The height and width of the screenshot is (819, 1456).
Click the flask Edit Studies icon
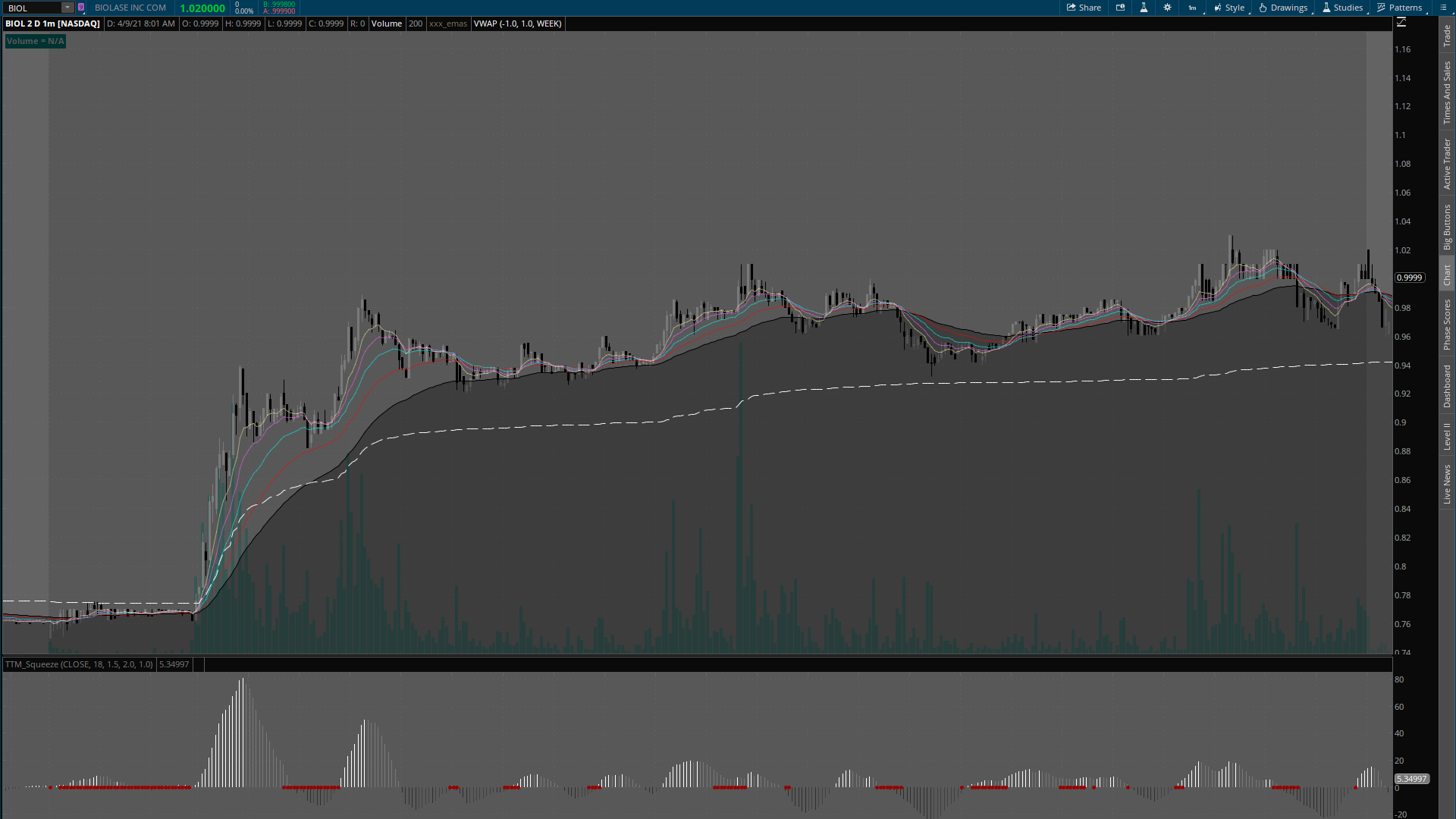click(1144, 8)
